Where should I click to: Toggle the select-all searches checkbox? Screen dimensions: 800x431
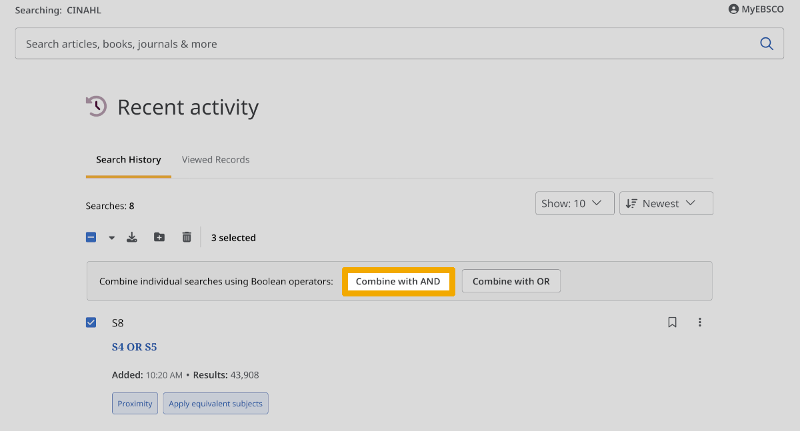(91, 237)
